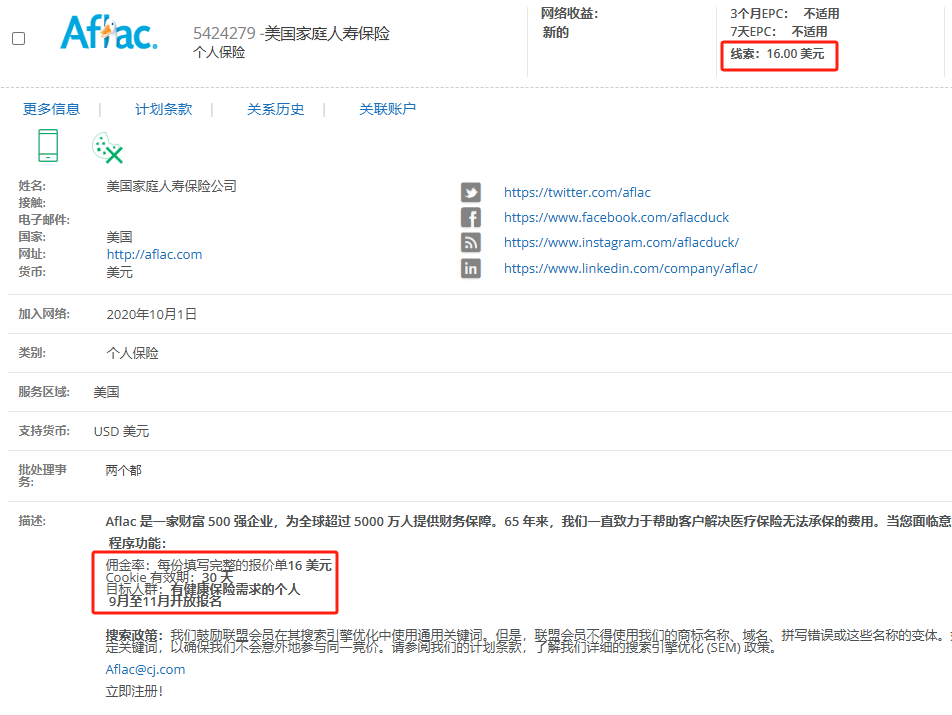Open the twitter.com/aflac link

coord(577,192)
